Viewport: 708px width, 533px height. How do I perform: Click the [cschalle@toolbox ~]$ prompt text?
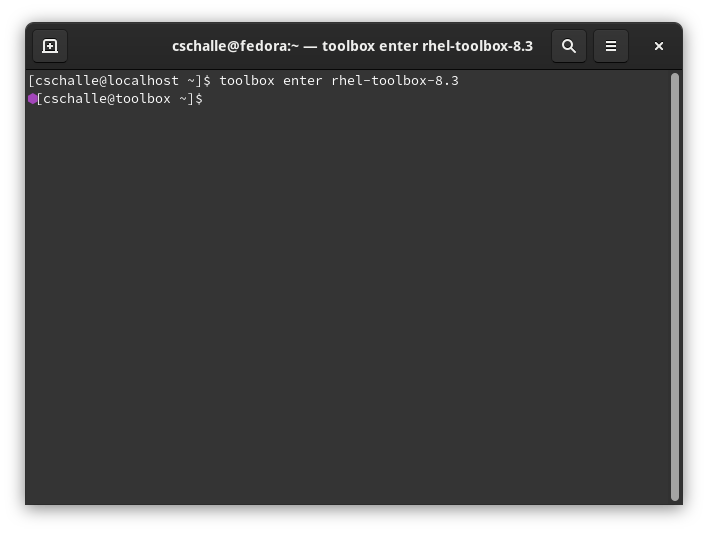pos(119,99)
